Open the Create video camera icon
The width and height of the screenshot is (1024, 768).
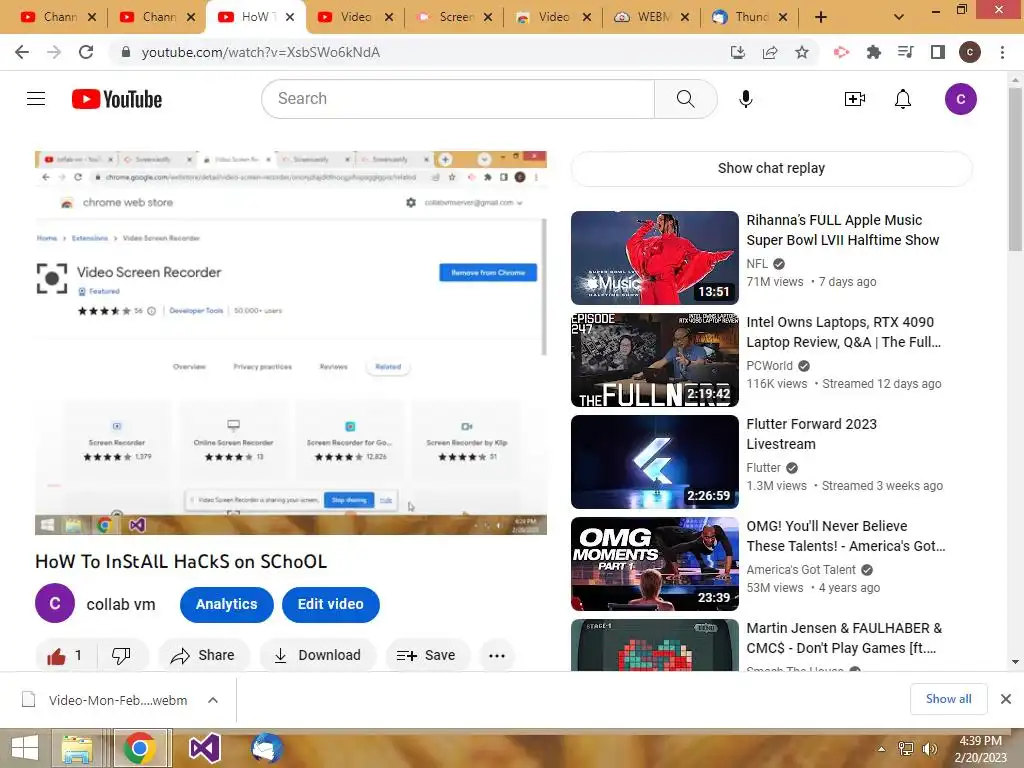tap(854, 99)
